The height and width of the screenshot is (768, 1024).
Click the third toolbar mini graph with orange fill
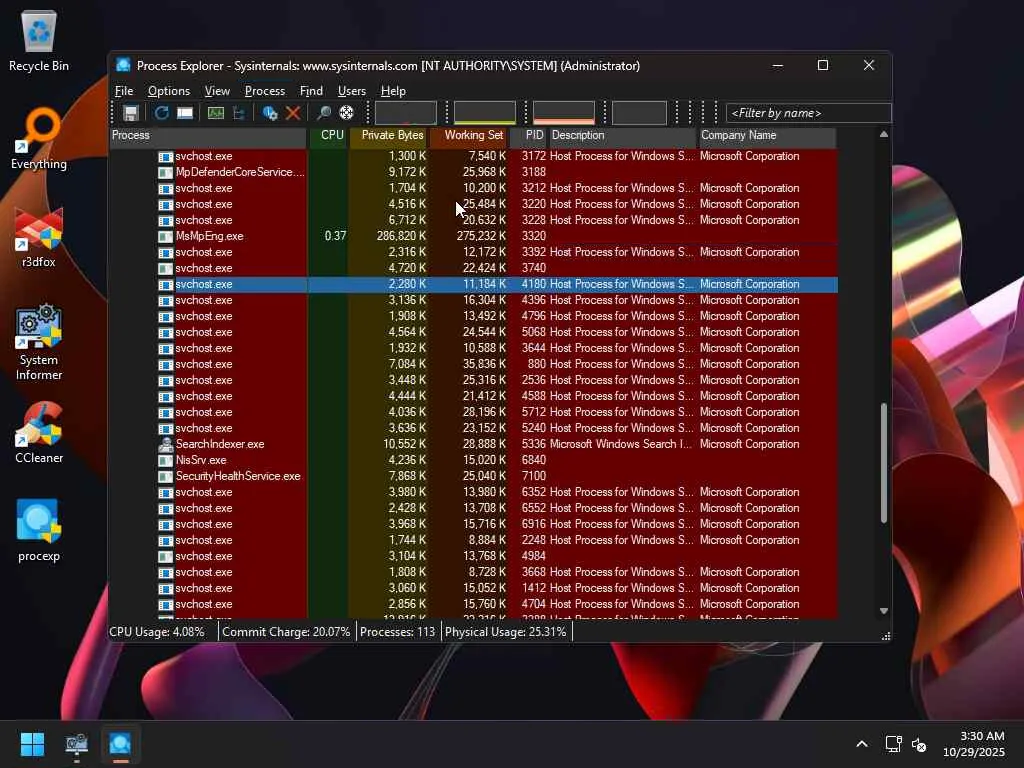pyautogui.click(x=564, y=113)
